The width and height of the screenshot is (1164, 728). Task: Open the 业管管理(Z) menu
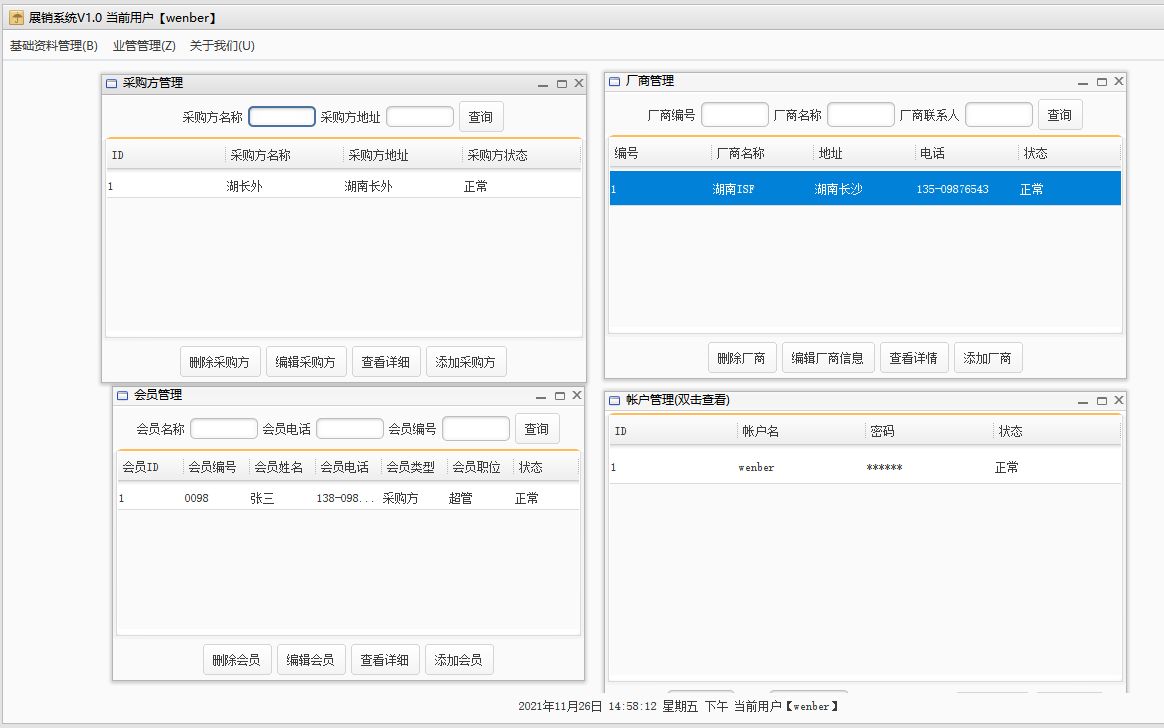[143, 45]
